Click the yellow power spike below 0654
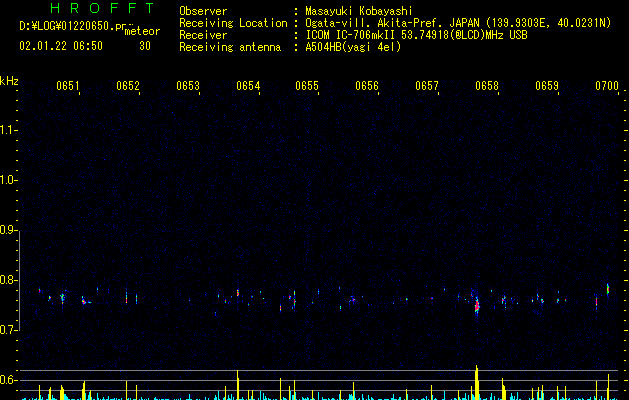Viewport: 629px width, 400px height. [238, 385]
